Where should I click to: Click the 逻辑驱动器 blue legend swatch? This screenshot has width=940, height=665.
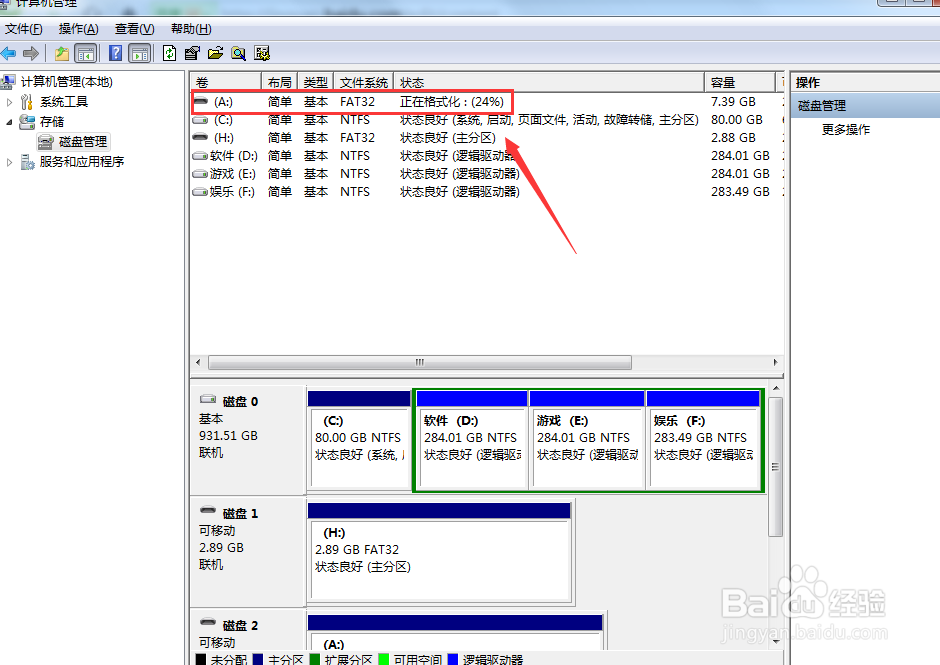453,659
